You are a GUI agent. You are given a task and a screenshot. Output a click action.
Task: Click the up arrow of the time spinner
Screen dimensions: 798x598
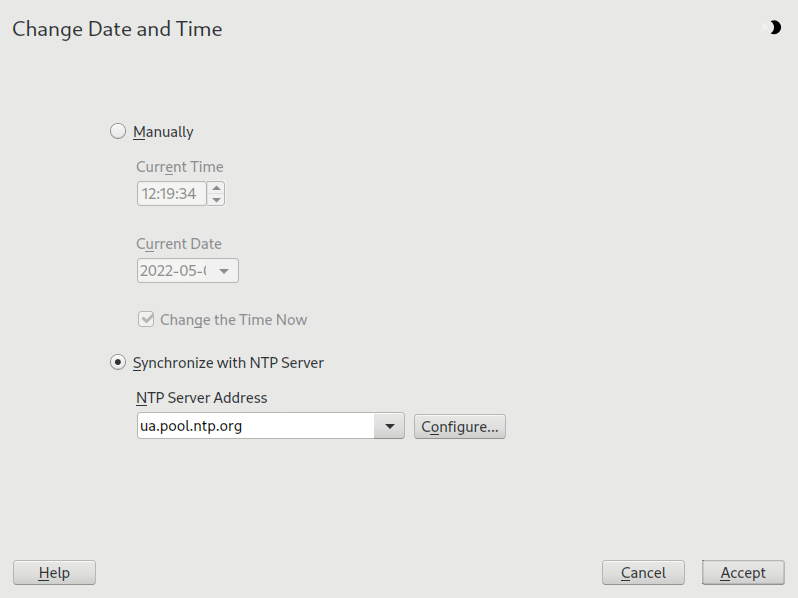click(x=216, y=188)
